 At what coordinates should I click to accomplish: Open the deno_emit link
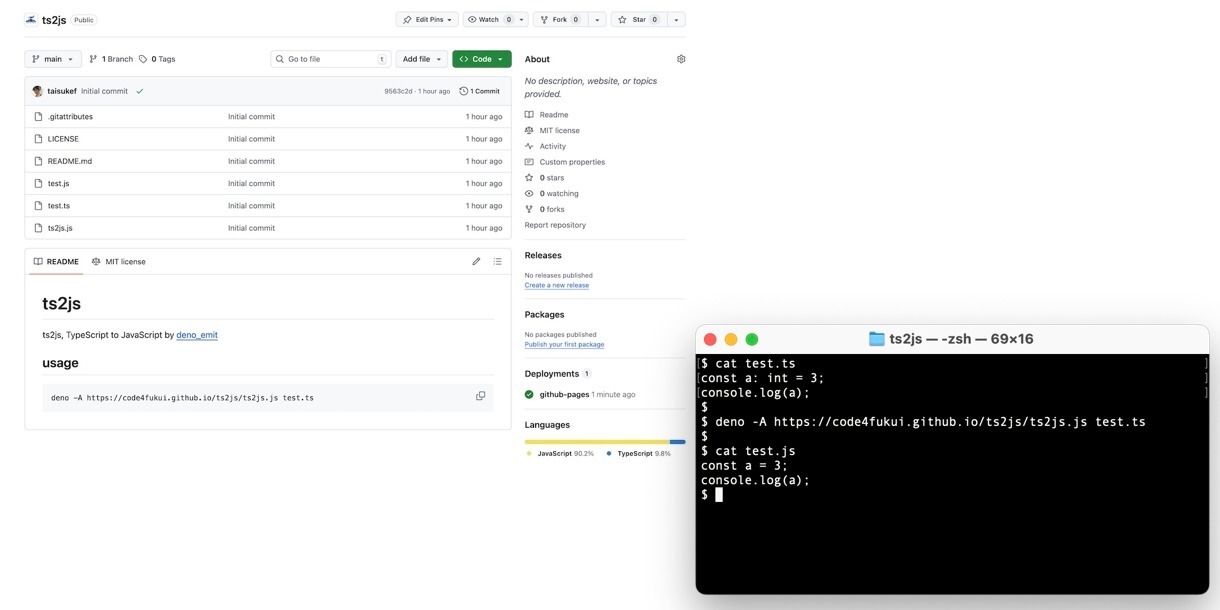pyautogui.click(x=197, y=335)
